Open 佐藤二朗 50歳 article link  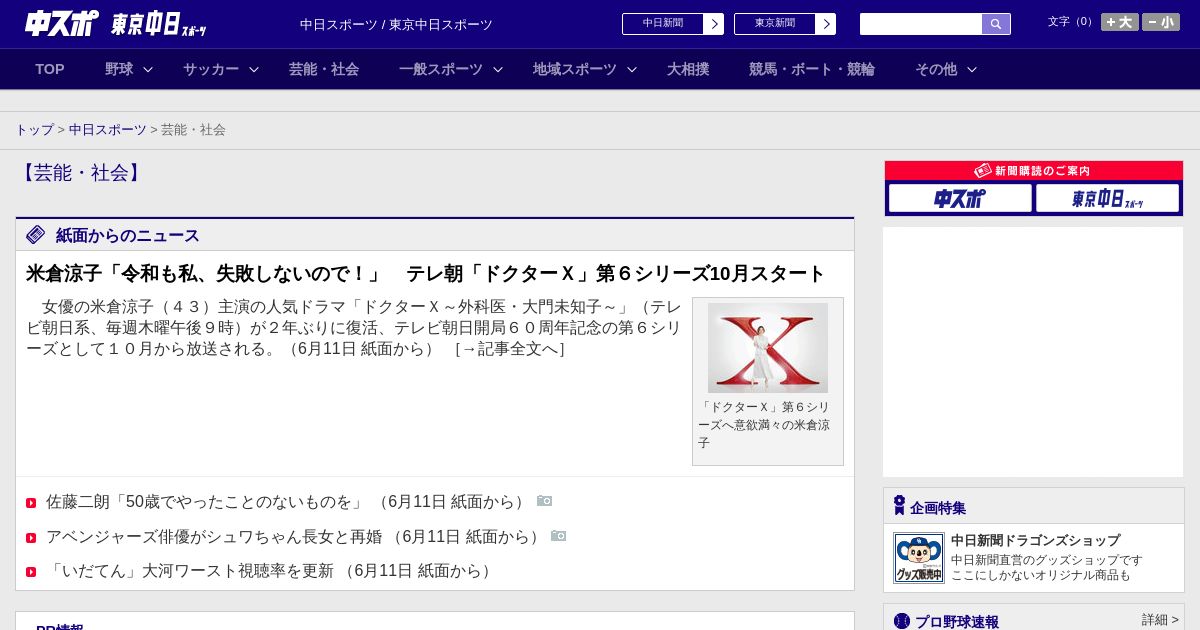[x=287, y=502]
